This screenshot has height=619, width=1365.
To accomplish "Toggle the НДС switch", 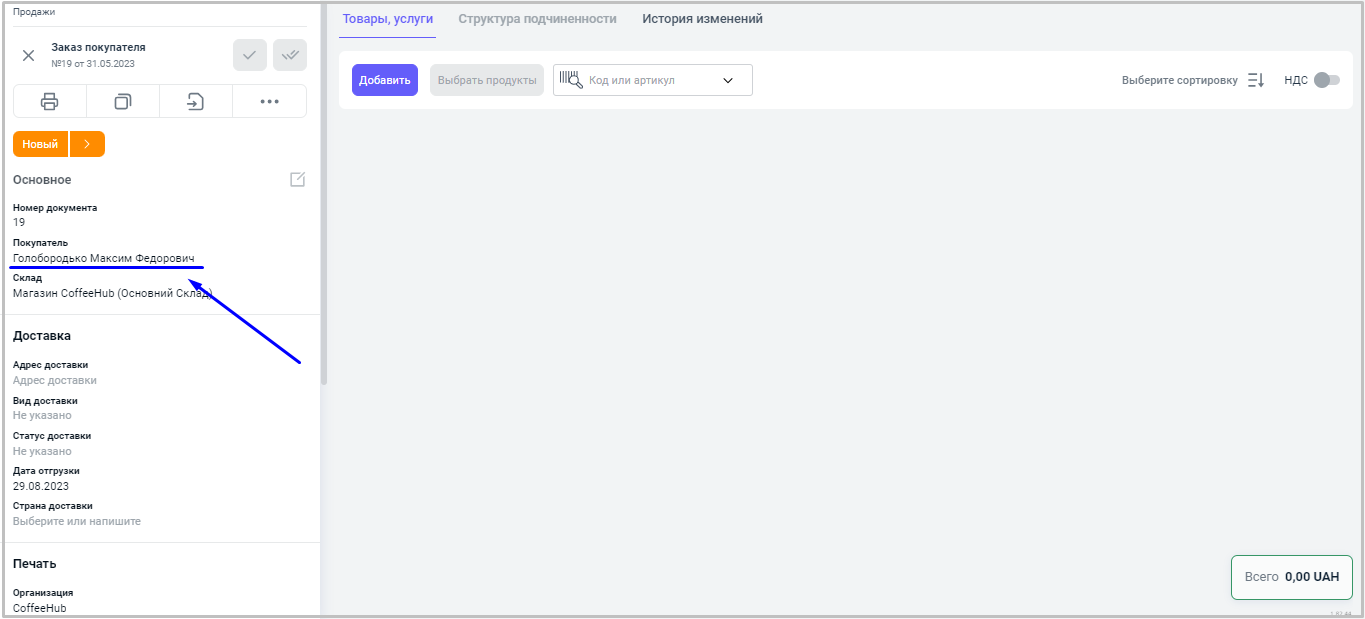I will click(1326, 80).
